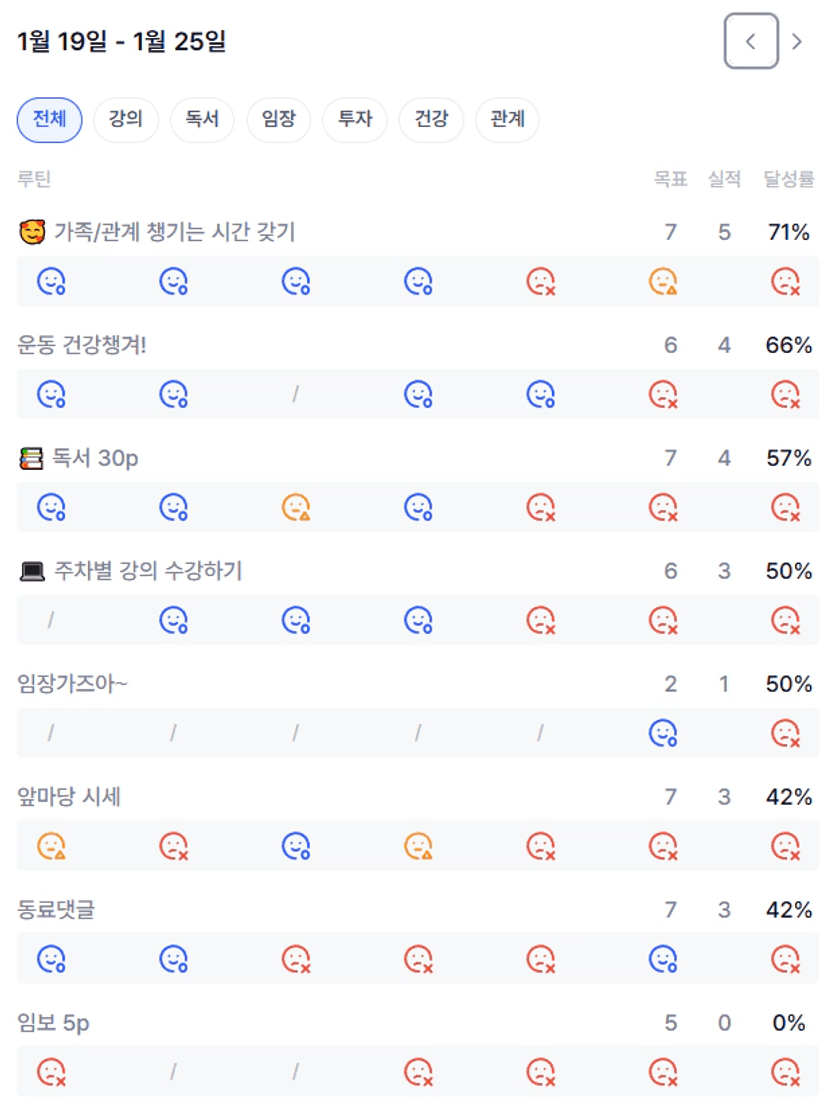Image resolution: width=827 pixels, height=1099 pixels.
Task: Go to next week with right chevron
Action: tap(797, 41)
